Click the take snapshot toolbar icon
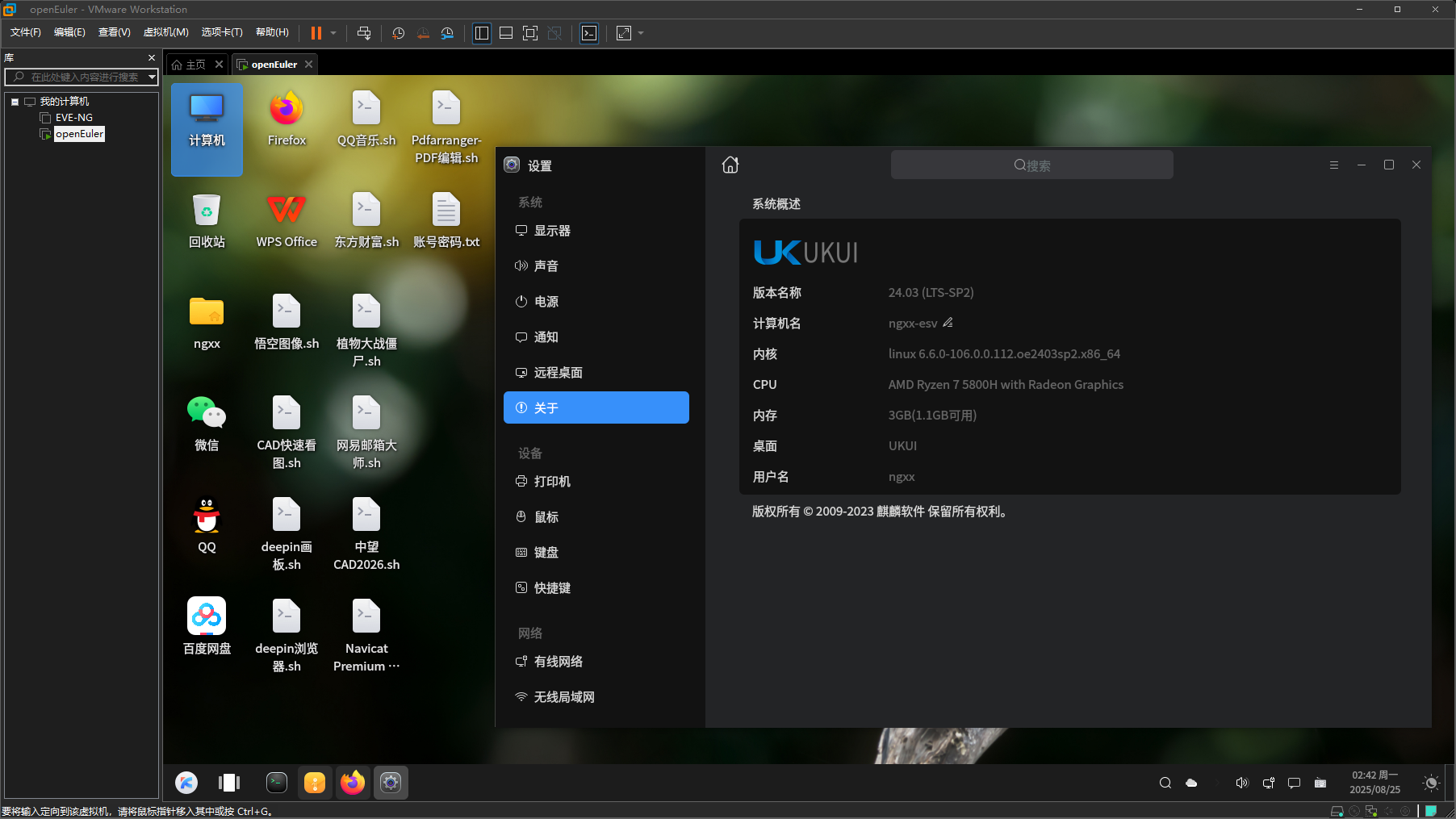The height and width of the screenshot is (819, 1456). (x=398, y=33)
